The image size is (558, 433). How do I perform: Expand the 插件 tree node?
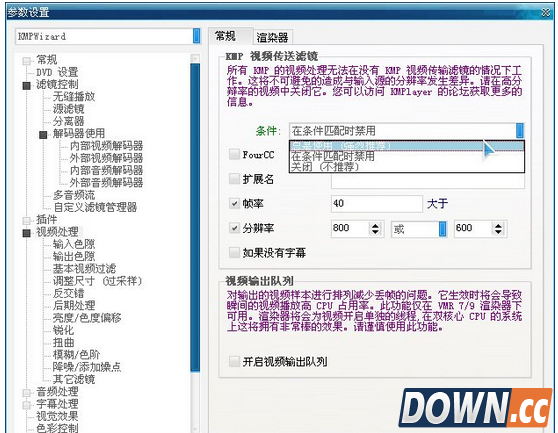pos(26,221)
